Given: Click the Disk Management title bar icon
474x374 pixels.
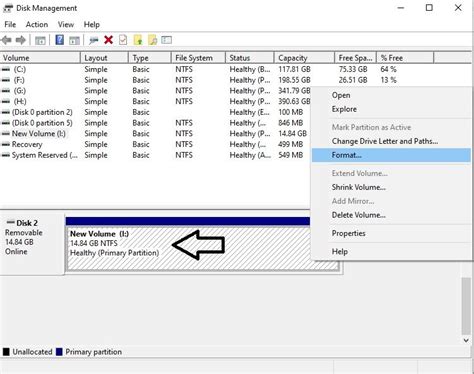Looking at the screenshot, I should click(x=7, y=8).
